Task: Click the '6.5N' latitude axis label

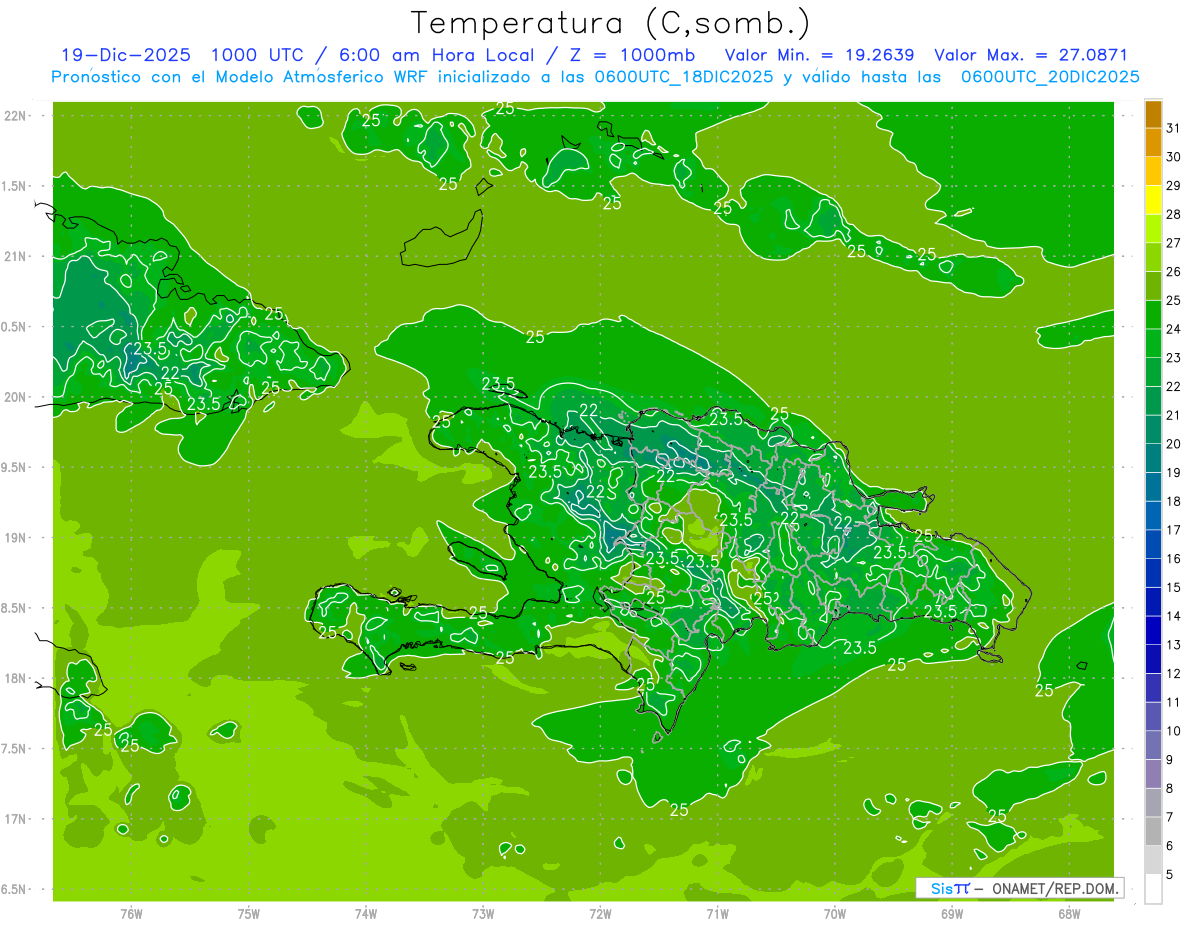Action: point(16,889)
